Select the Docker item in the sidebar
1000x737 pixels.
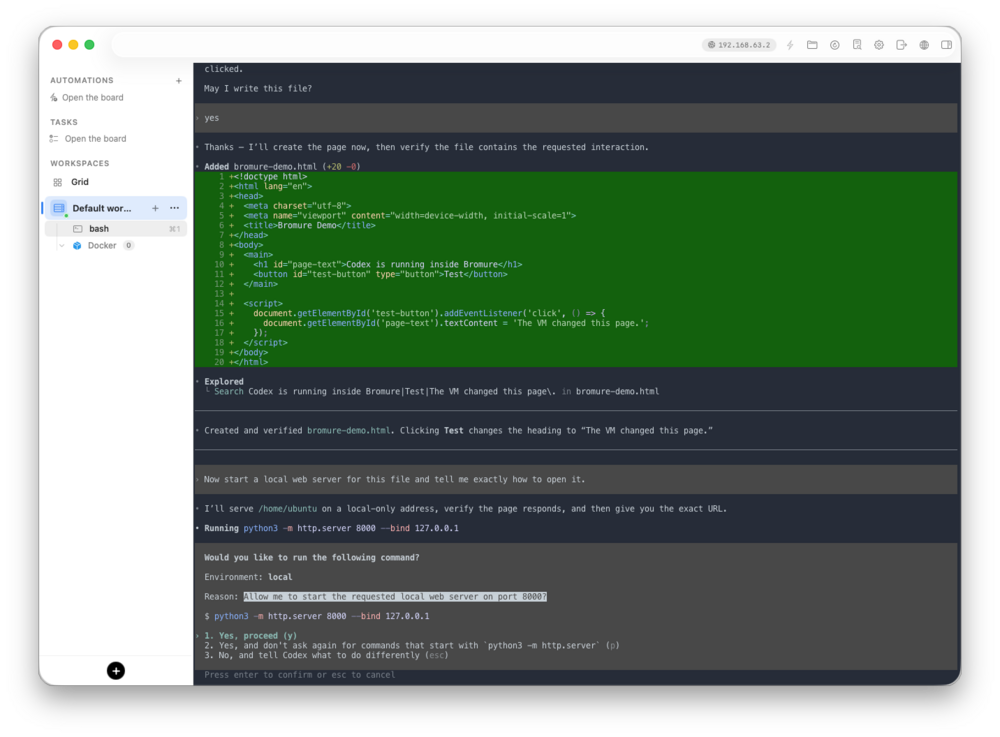[102, 245]
